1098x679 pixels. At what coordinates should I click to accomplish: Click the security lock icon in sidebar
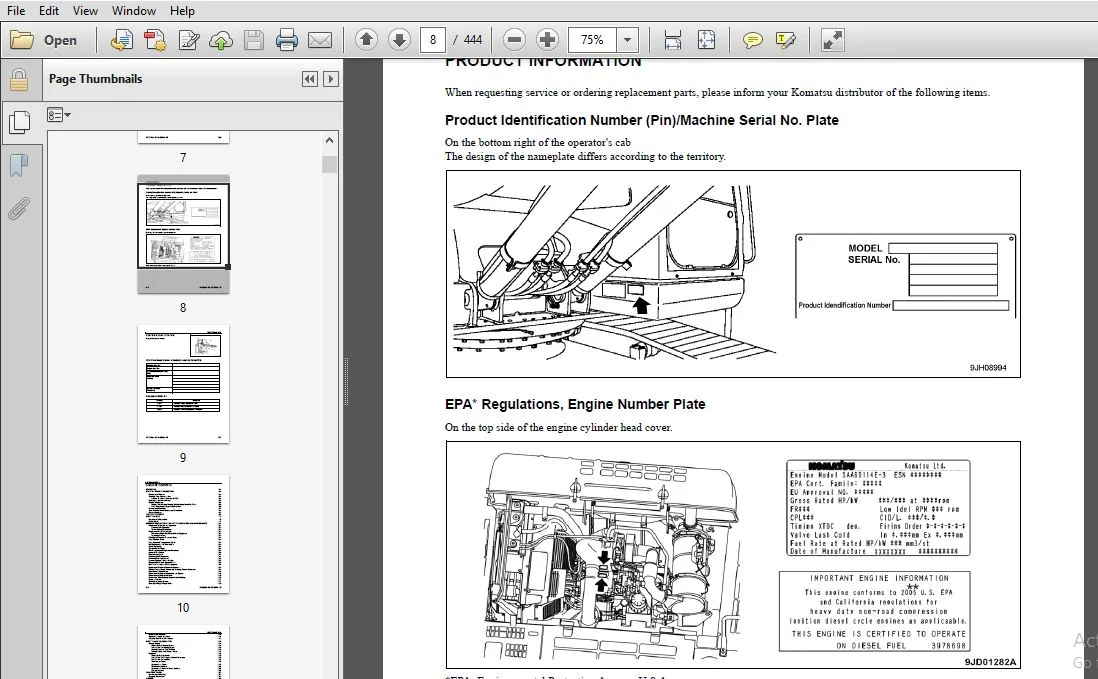click(19, 80)
